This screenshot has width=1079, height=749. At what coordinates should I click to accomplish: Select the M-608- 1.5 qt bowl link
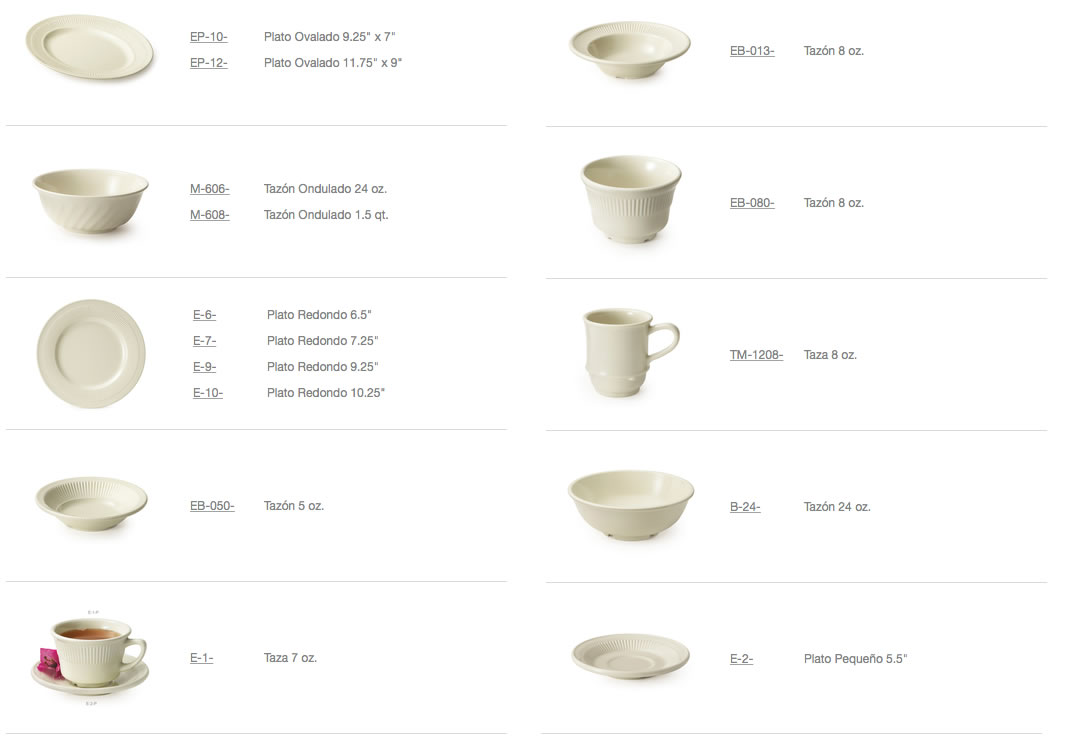(x=209, y=215)
